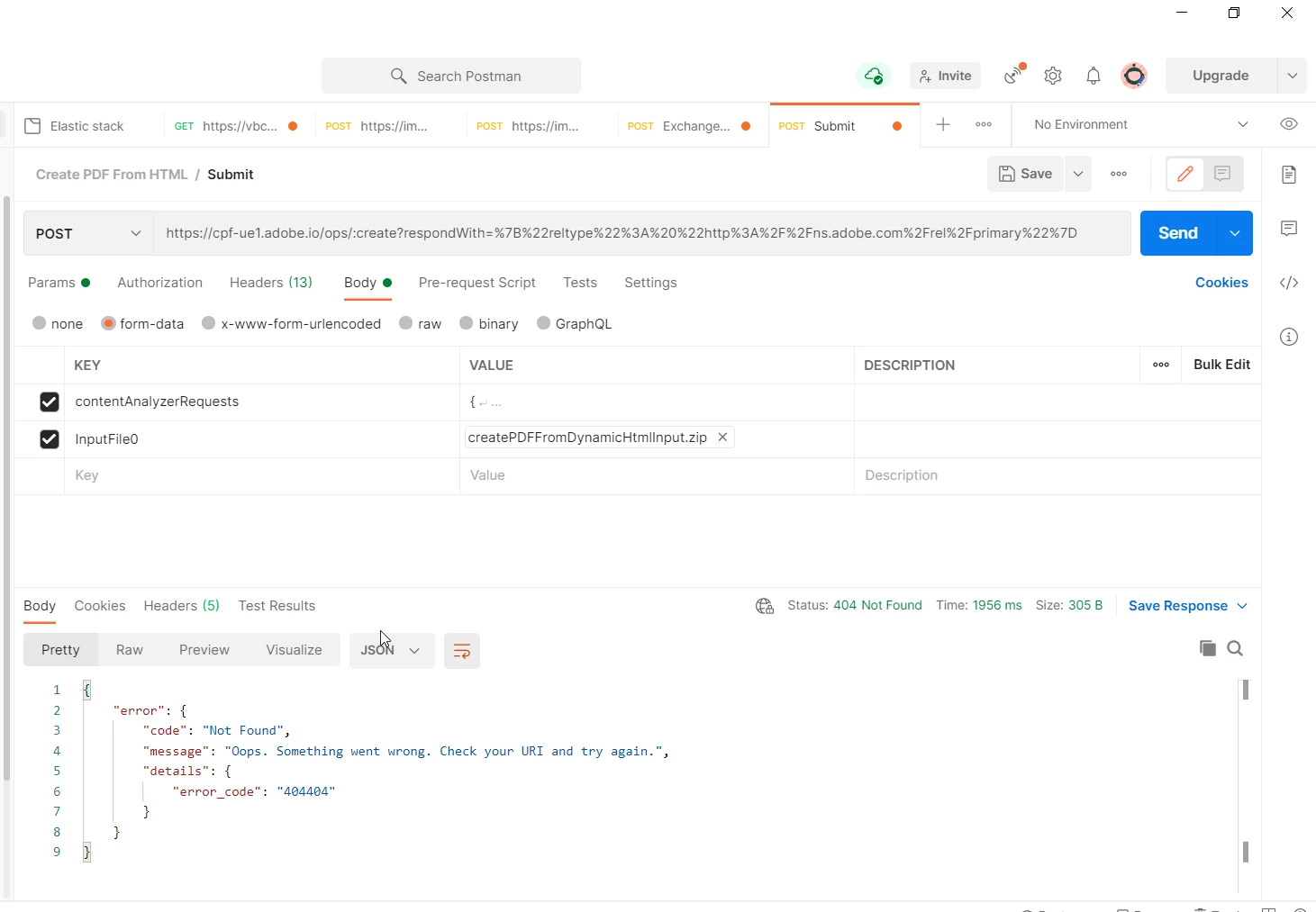1316x912 pixels.
Task: Open the satellite capture requests icon
Action: pyautogui.click(x=1015, y=75)
